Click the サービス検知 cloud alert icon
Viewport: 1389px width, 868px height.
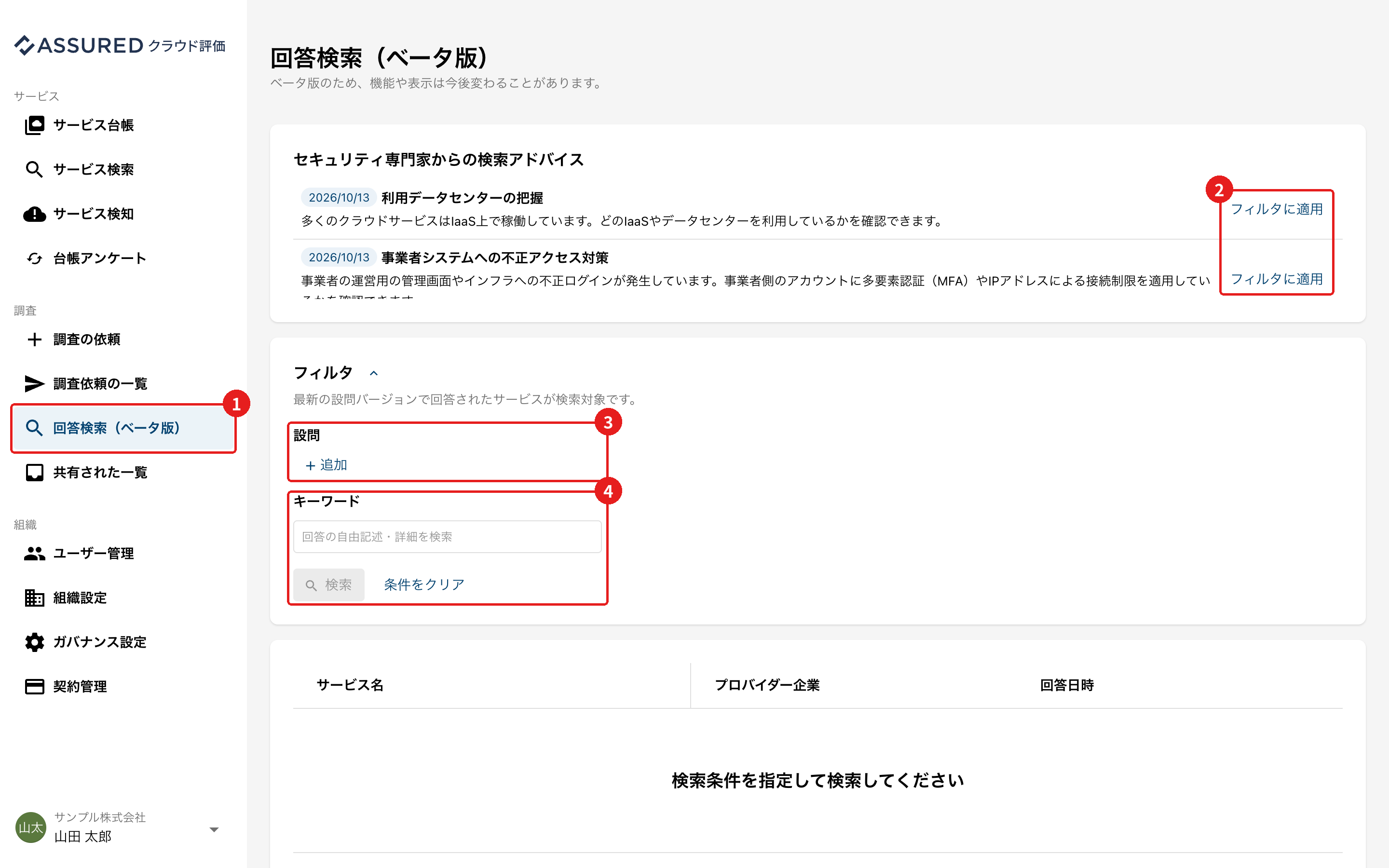[34, 214]
